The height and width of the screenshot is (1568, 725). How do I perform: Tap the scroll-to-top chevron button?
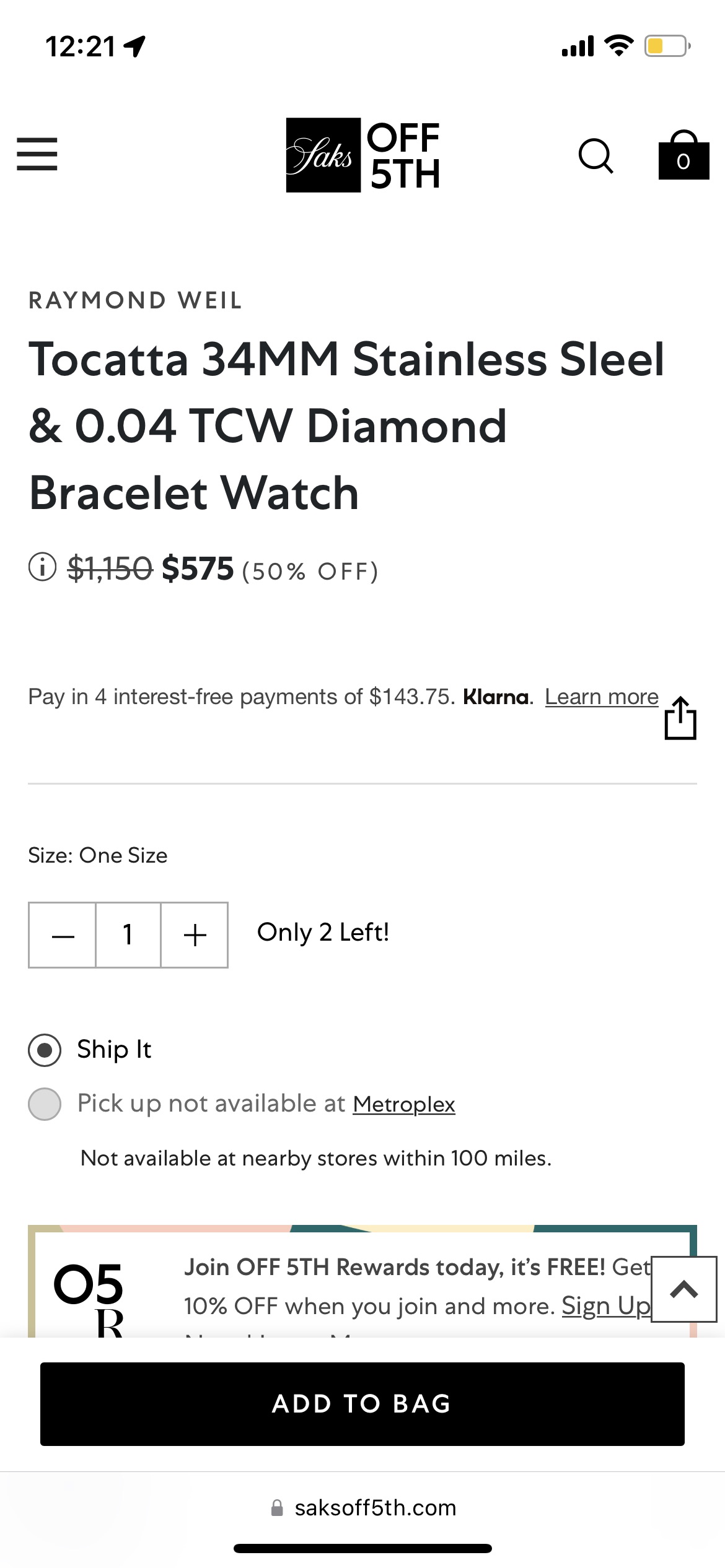pyautogui.click(x=684, y=1289)
